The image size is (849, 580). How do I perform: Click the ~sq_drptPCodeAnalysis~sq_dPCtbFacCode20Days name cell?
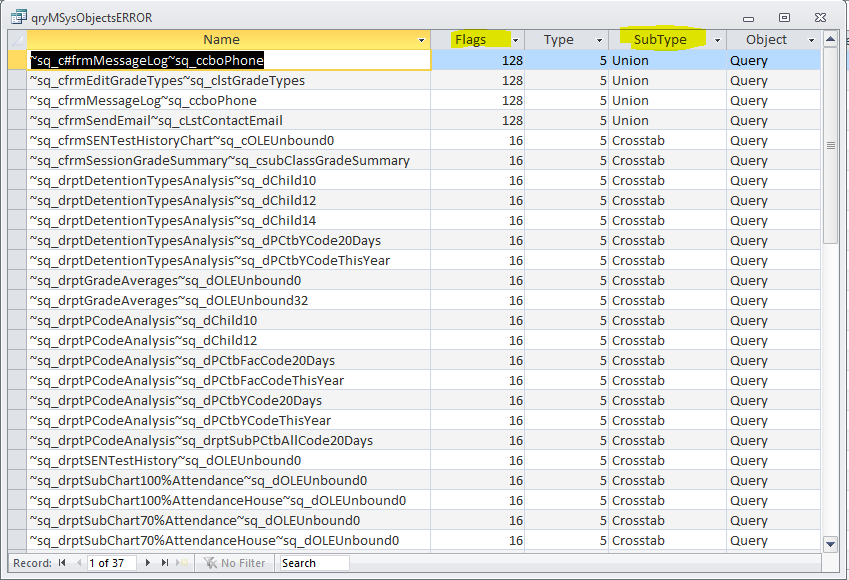pyautogui.click(x=228, y=361)
